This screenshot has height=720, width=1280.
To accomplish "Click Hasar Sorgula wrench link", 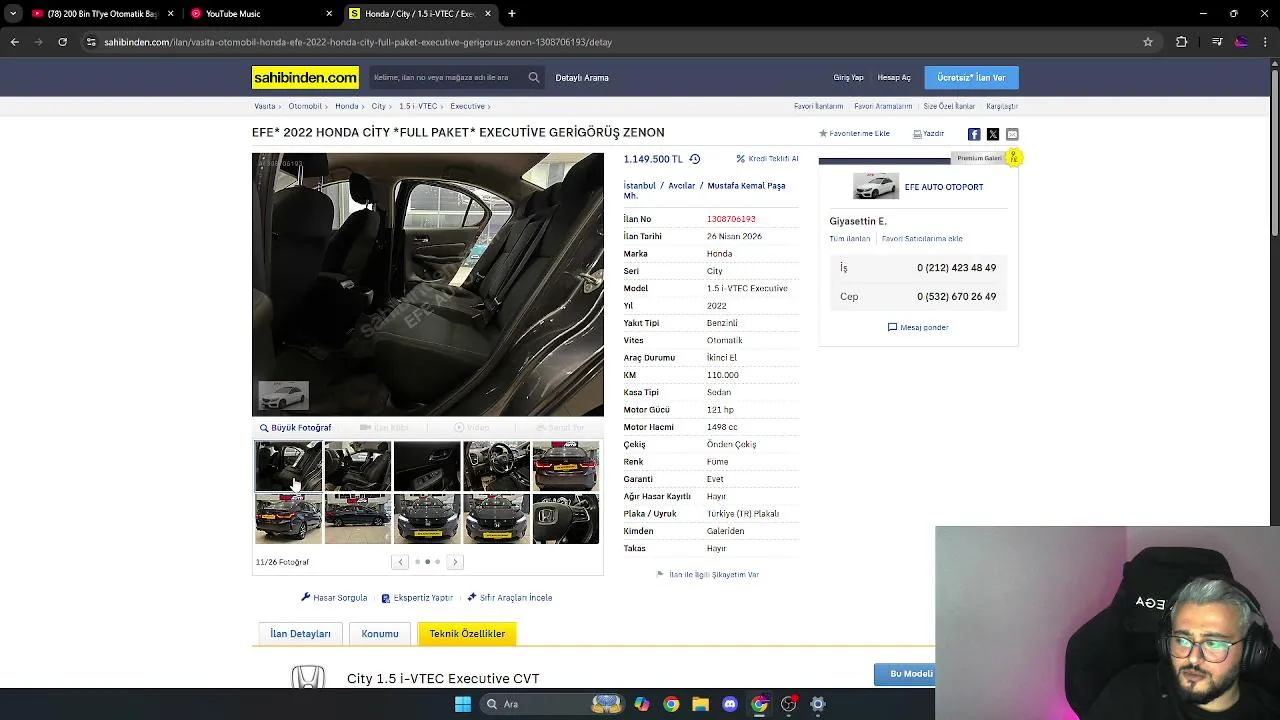I will coord(334,598).
